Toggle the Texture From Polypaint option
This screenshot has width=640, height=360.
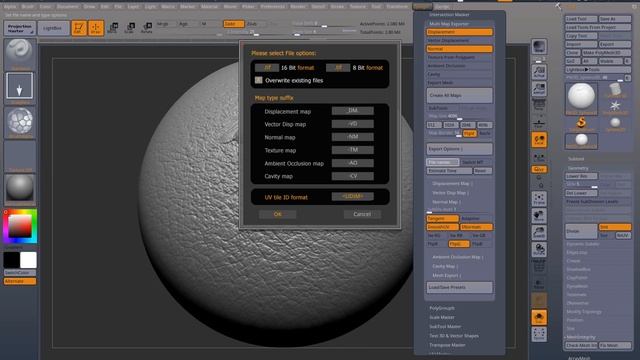point(459,58)
